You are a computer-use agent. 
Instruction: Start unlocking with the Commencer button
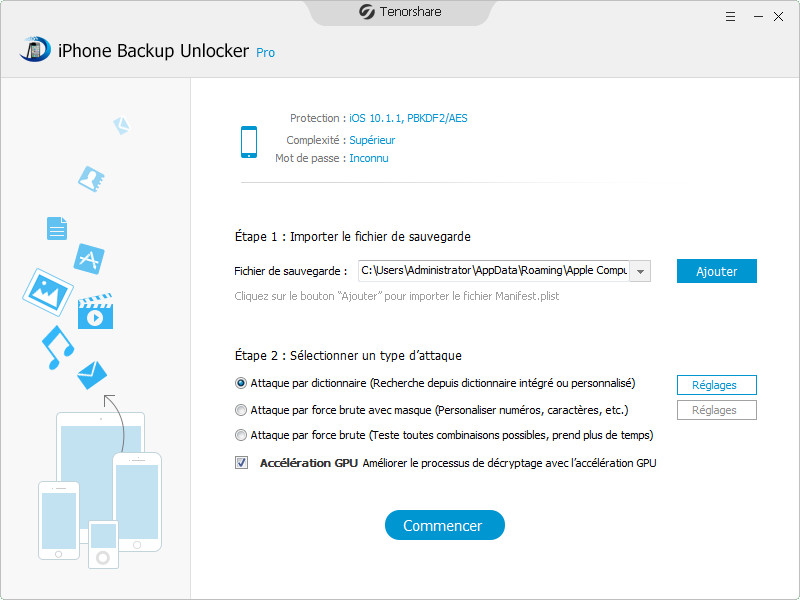(x=444, y=525)
